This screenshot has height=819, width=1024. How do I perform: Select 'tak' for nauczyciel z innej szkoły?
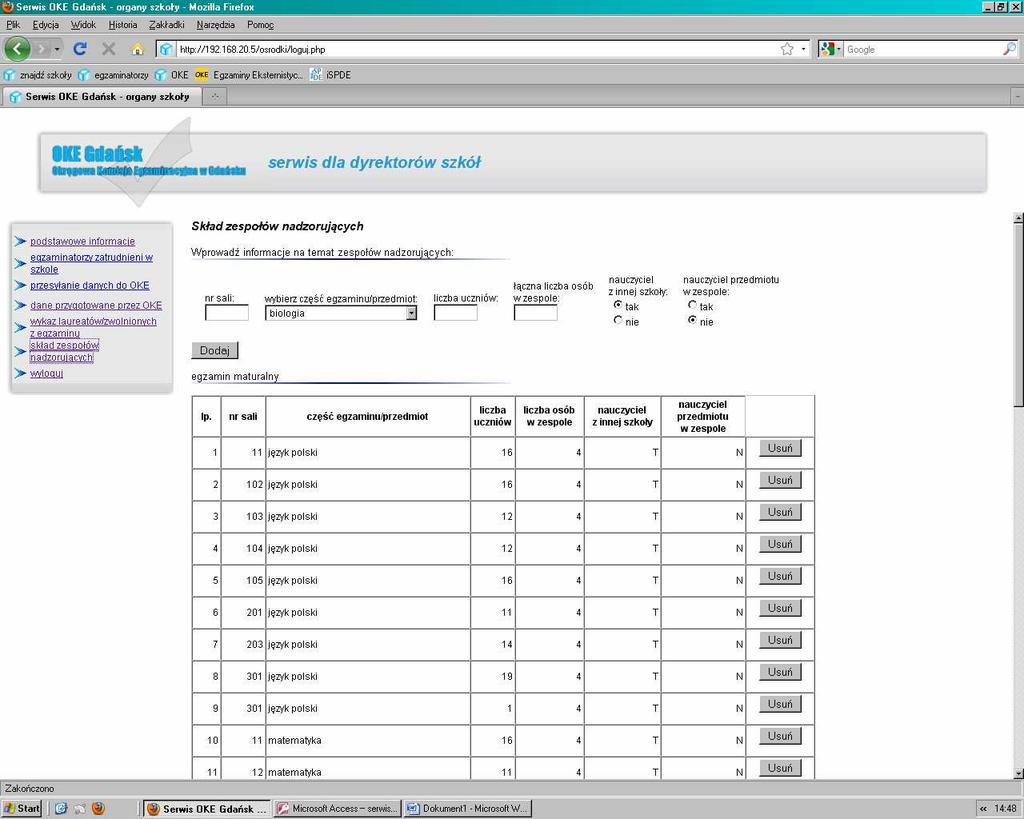(x=618, y=305)
